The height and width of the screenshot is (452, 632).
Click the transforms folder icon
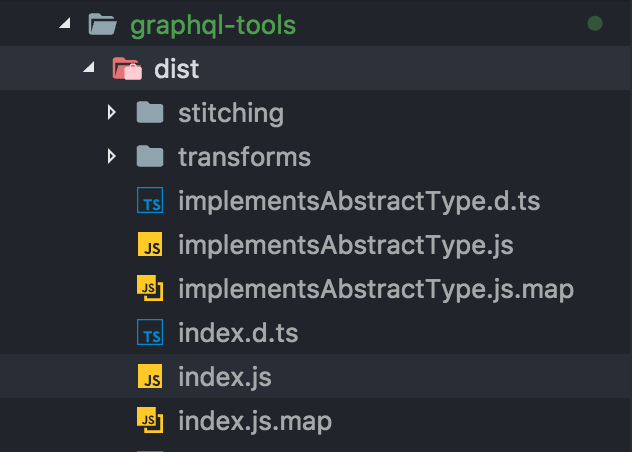pos(150,156)
